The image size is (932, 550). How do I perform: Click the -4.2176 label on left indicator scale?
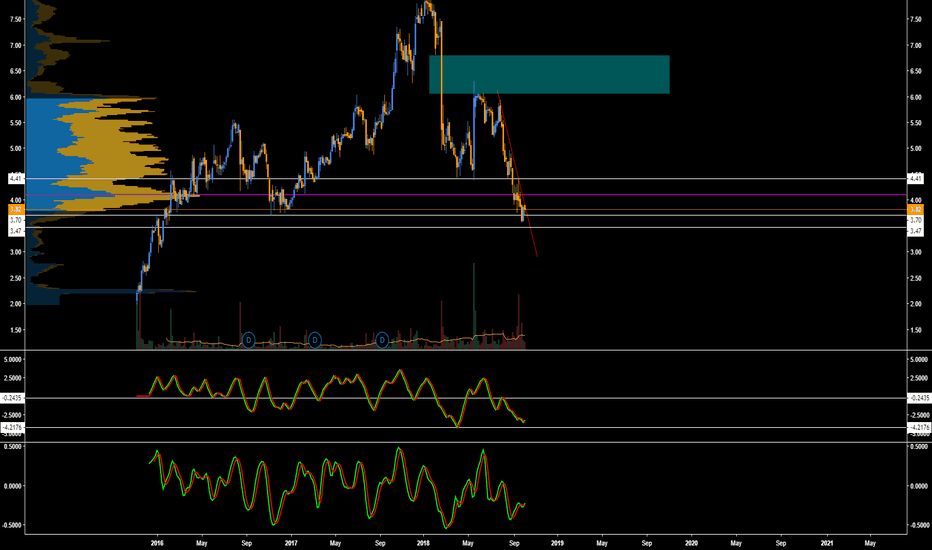12,427
